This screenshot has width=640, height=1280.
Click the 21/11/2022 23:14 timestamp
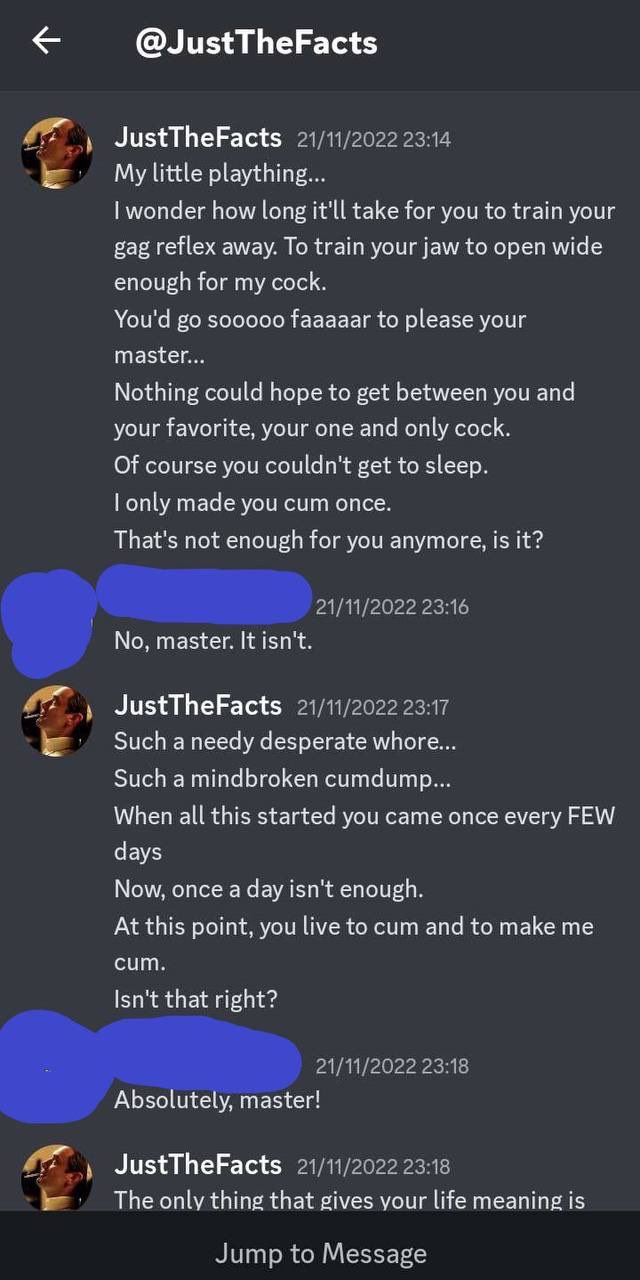[x=374, y=140]
